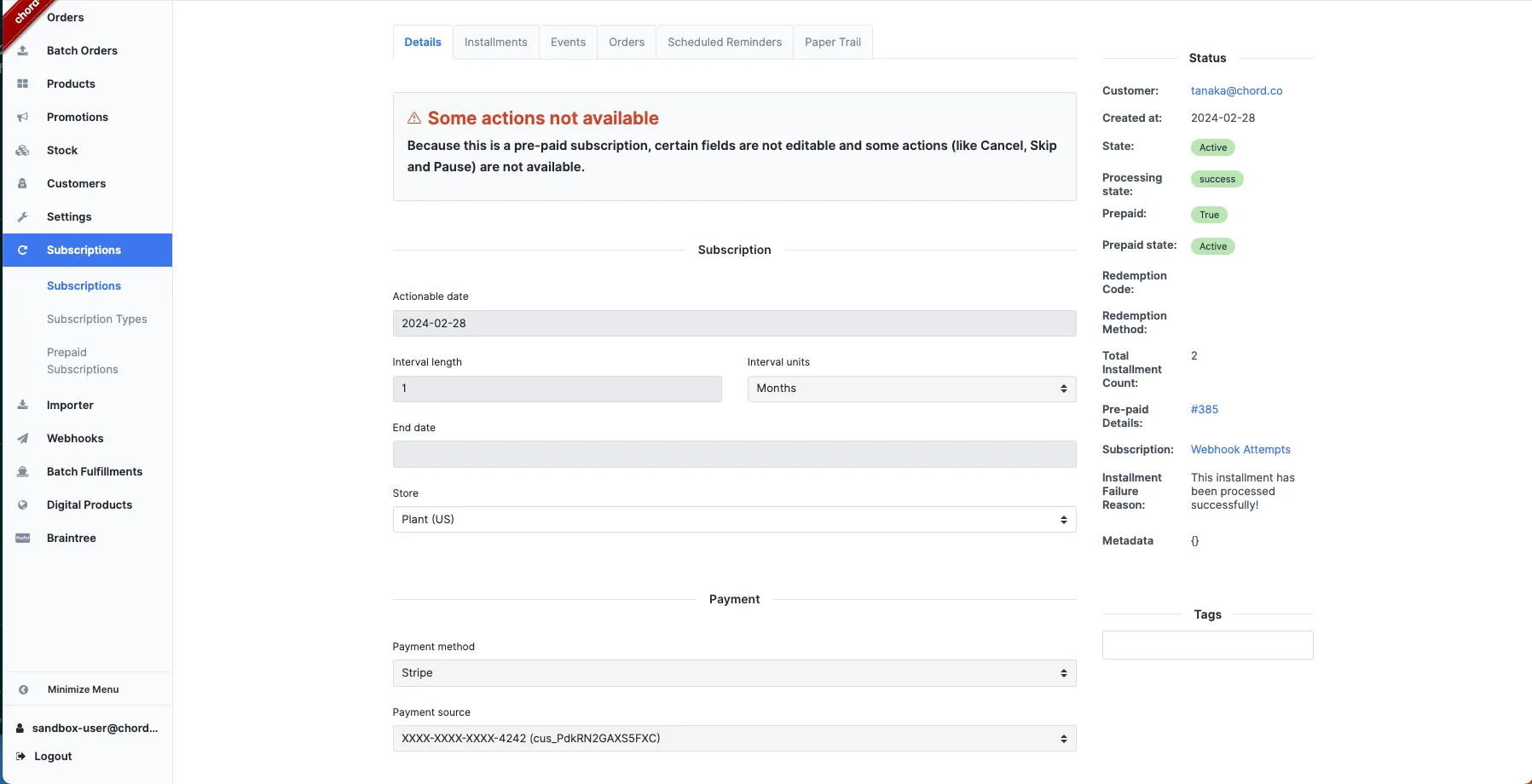
Task: Open the Interval units Months dropdown
Action: click(x=911, y=389)
